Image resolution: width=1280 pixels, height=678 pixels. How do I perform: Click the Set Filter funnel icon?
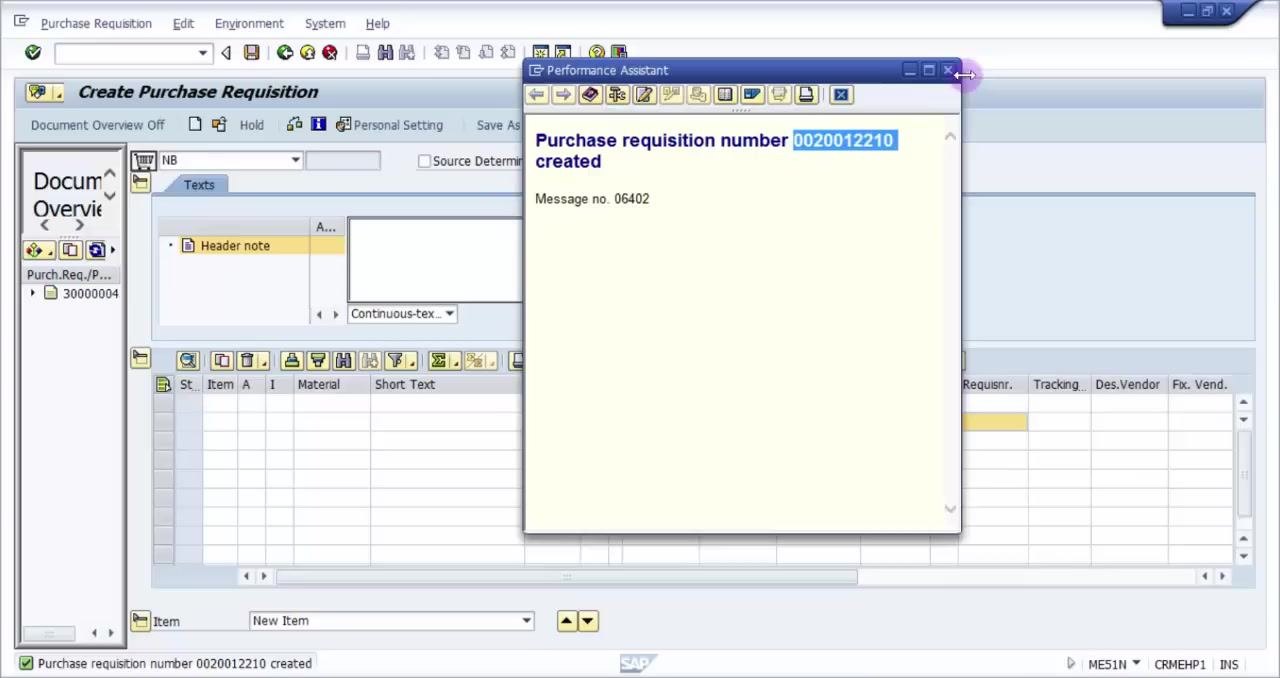click(x=395, y=361)
